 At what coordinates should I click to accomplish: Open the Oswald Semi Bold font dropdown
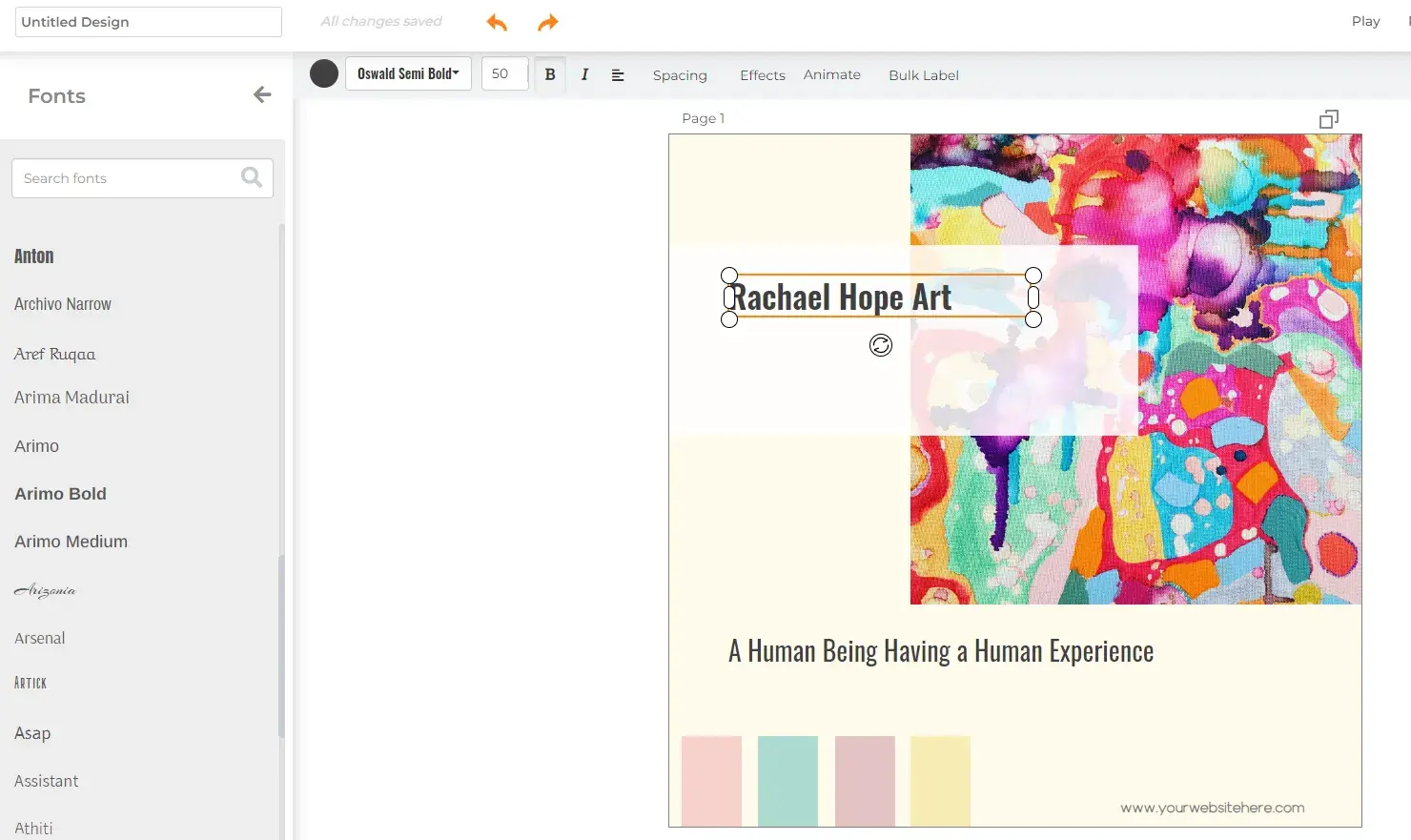coord(408,73)
